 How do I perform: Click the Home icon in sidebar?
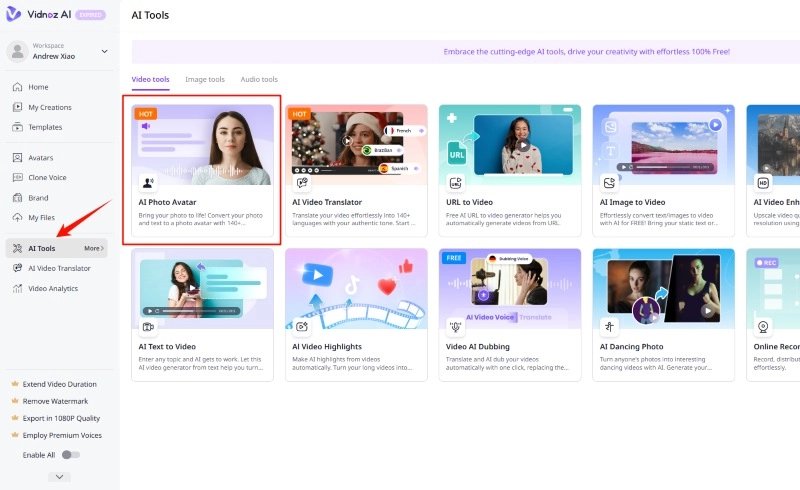pyautogui.click(x=18, y=87)
